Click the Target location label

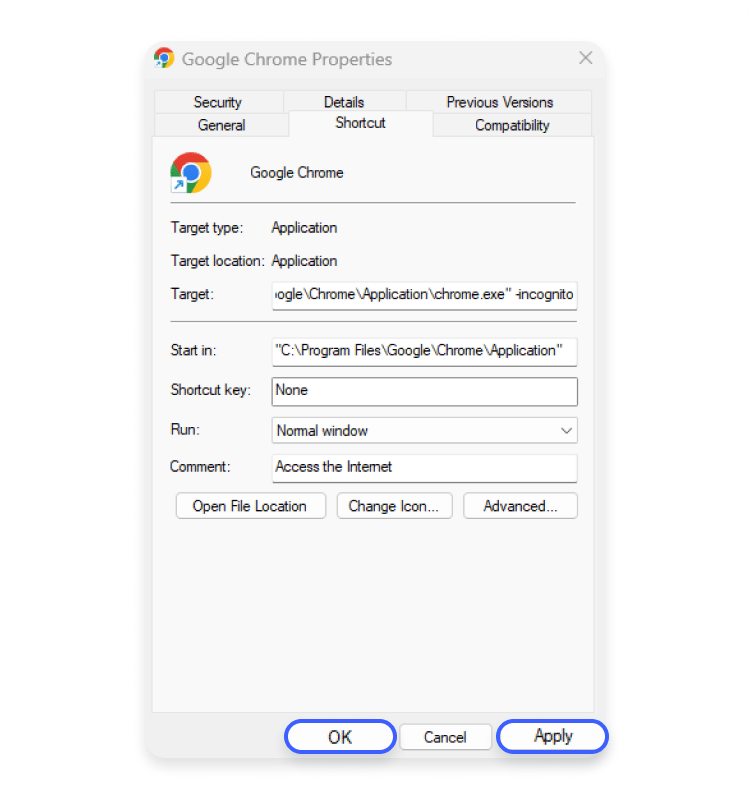point(217,261)
